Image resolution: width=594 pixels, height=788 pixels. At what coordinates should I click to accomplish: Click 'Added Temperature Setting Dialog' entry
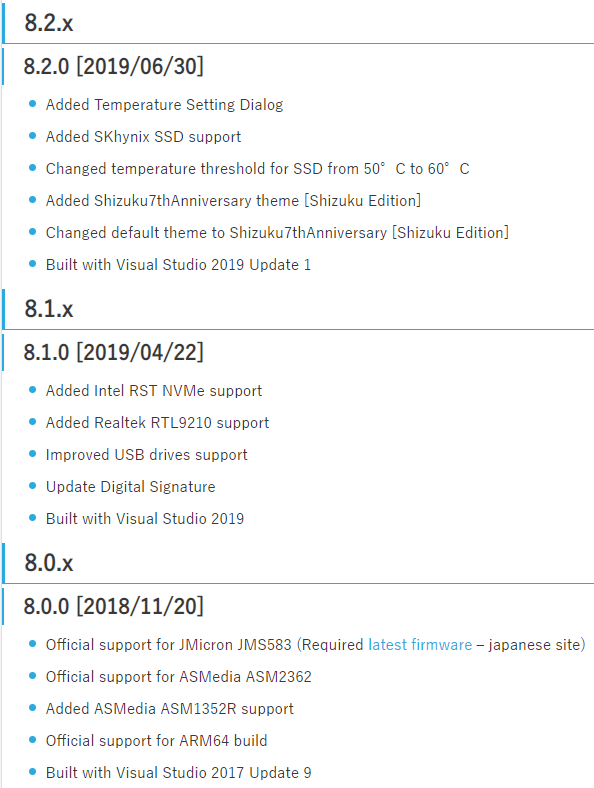[164, 105]
